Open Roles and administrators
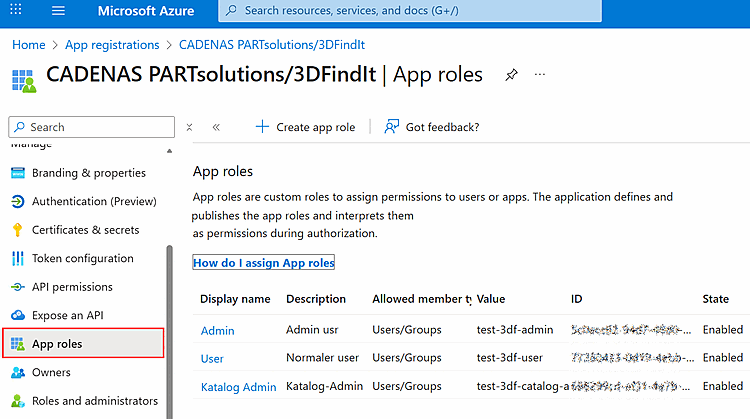 point(95,401)
